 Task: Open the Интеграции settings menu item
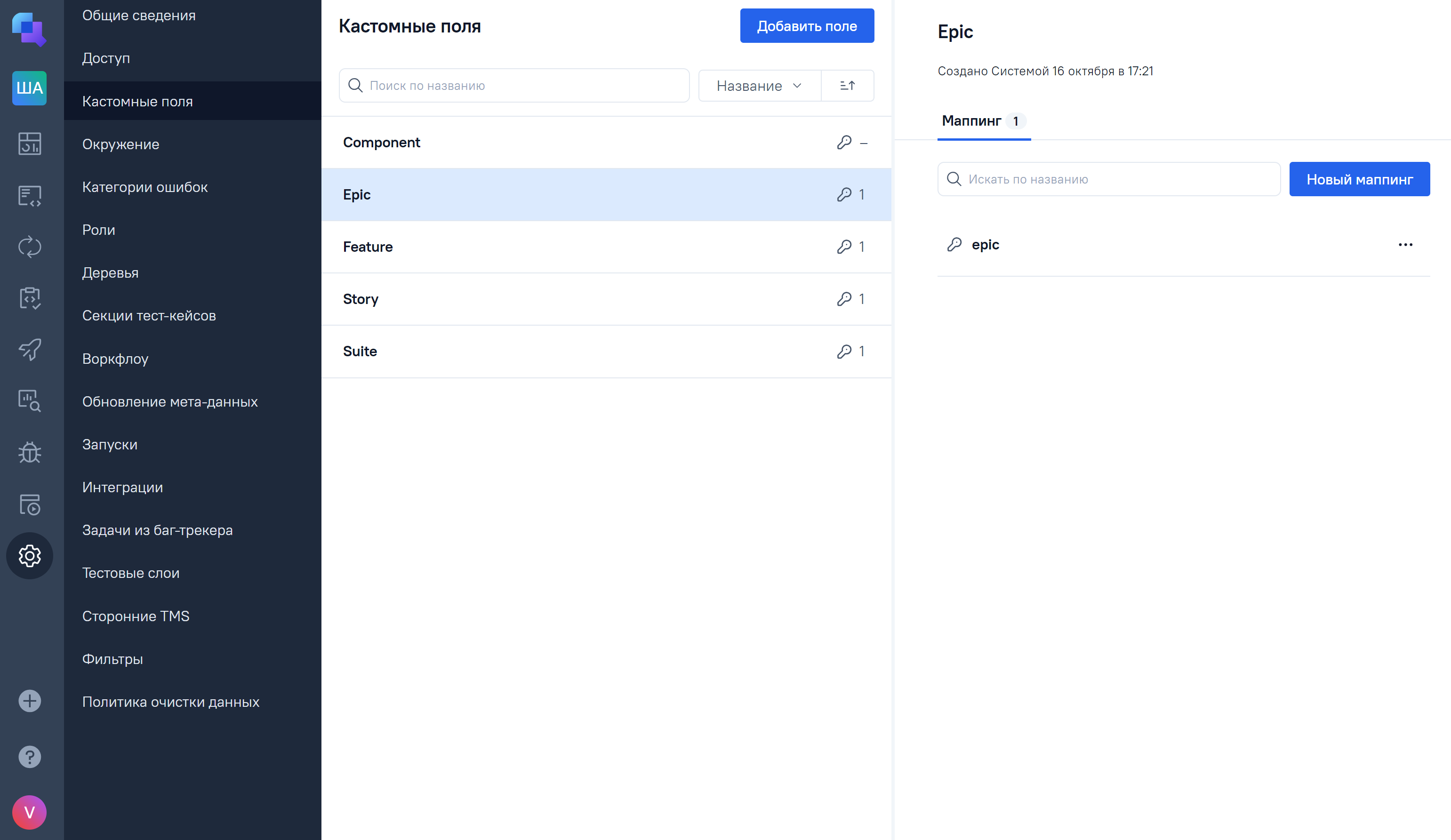[x=123, y=487]
